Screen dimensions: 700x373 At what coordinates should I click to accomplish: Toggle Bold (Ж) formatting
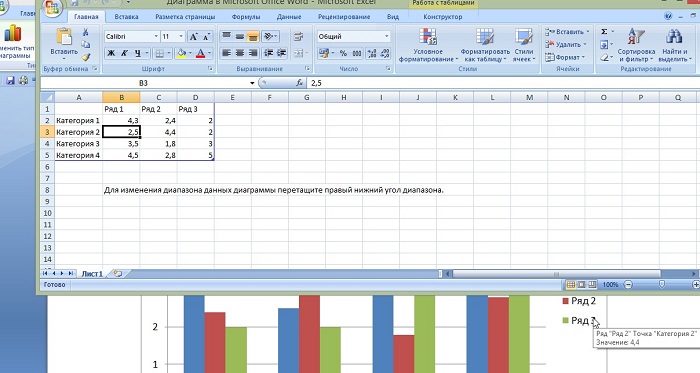tap(111, 54)
